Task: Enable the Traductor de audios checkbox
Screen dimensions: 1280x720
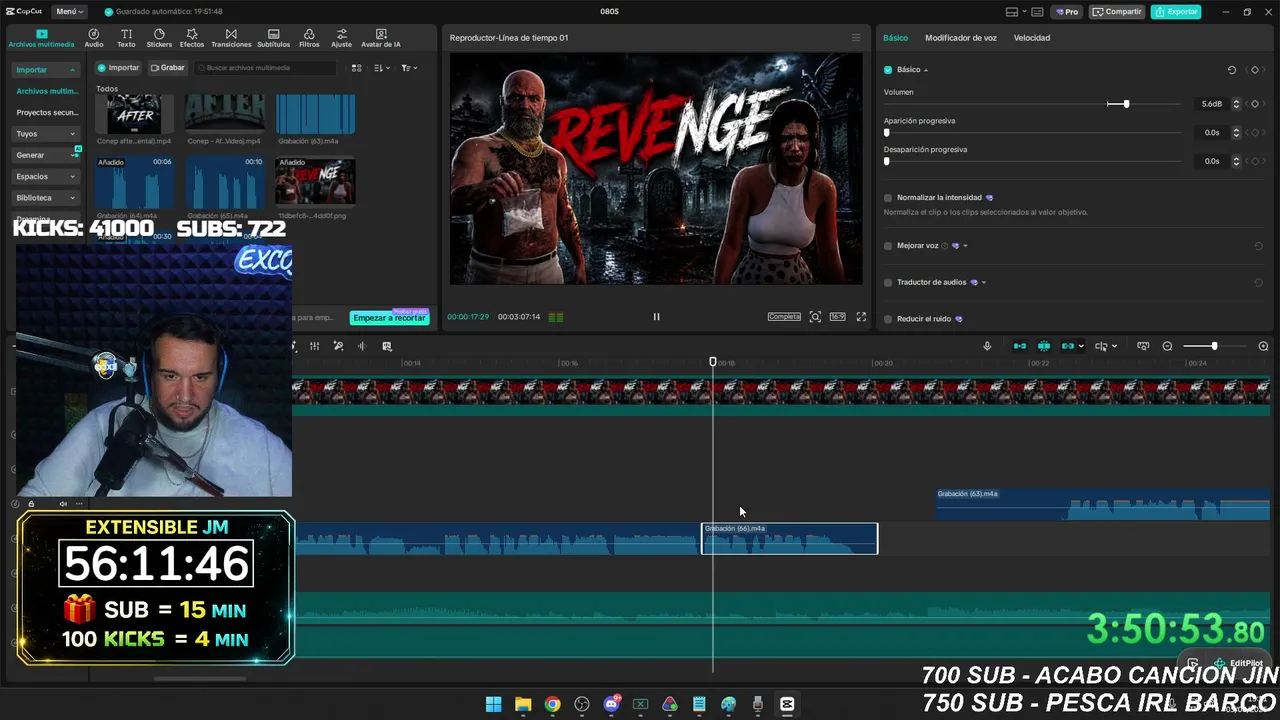Action: click(888, 282)
